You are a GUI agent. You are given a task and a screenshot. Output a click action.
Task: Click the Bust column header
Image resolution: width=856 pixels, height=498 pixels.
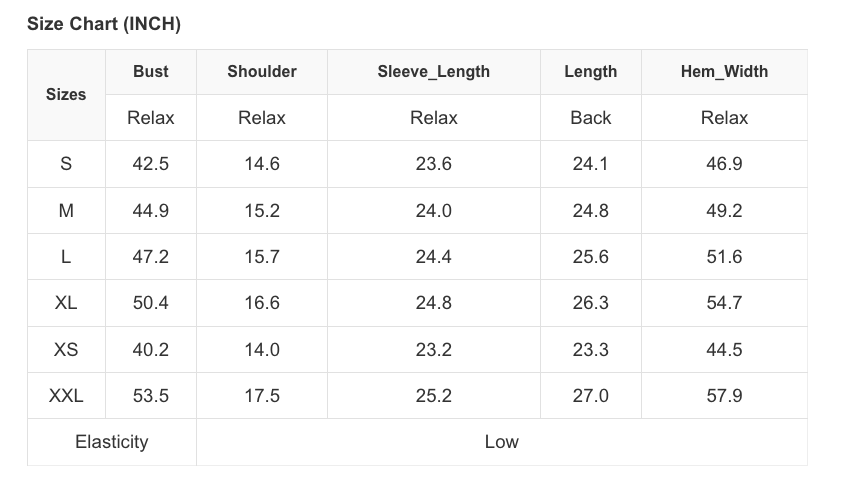pos(150,72)
